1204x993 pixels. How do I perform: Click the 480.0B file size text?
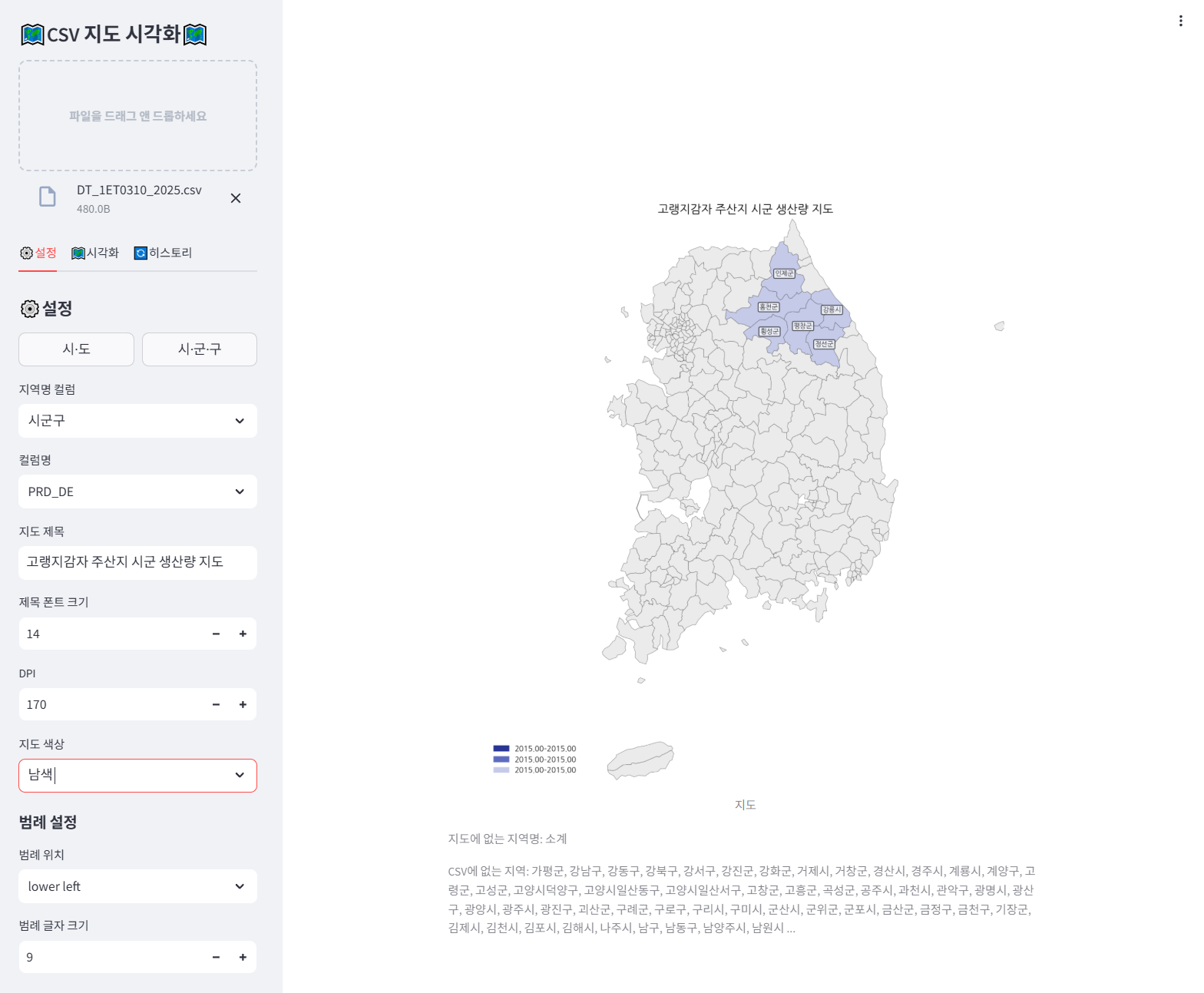[x=93, y=209]
